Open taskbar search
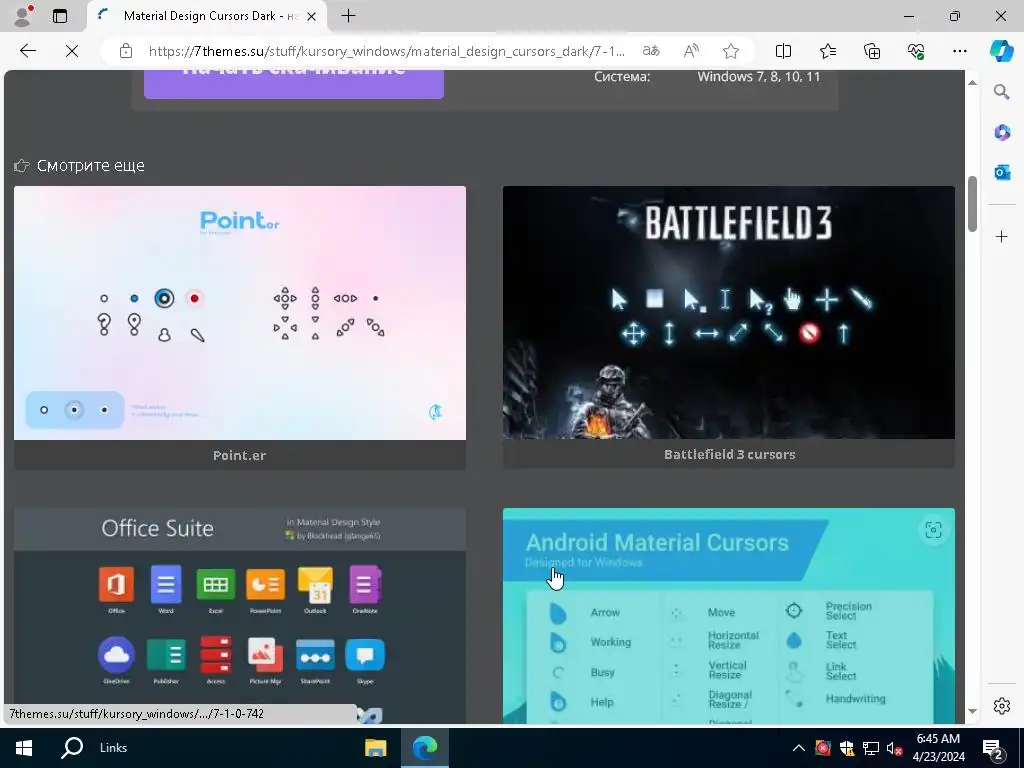Screen dimensions: 1024x768 (x=72, y=748)
